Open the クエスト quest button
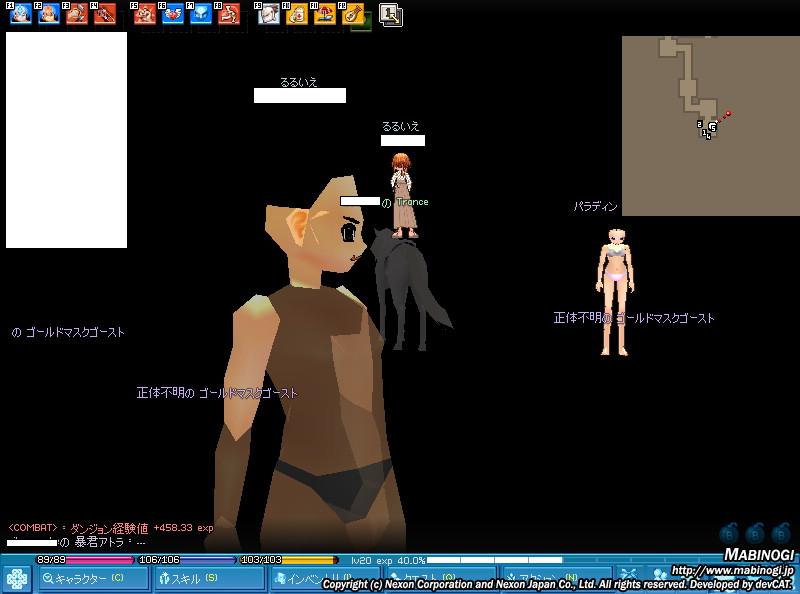 click(x=441, y=577)
